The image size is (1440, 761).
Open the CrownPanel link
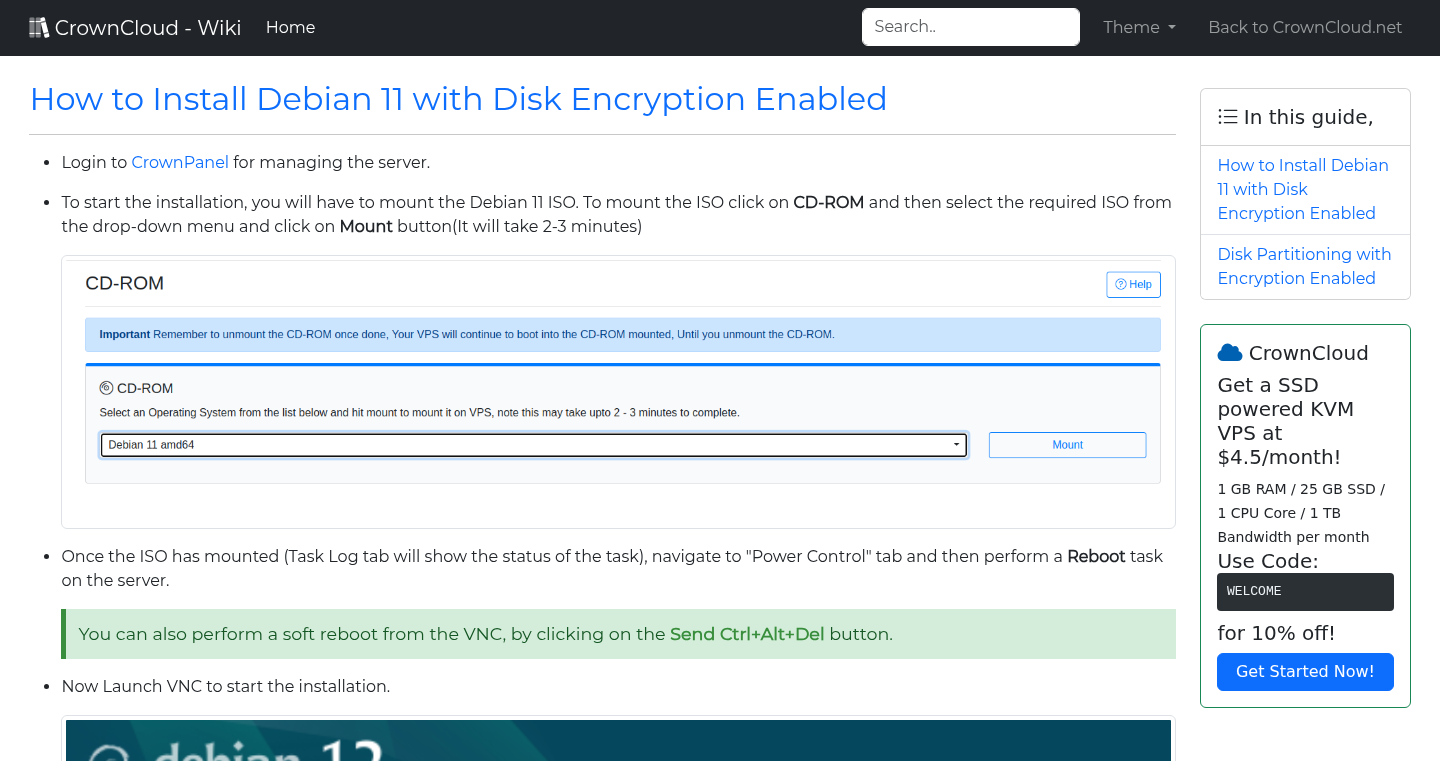click(x=180, y=162)
